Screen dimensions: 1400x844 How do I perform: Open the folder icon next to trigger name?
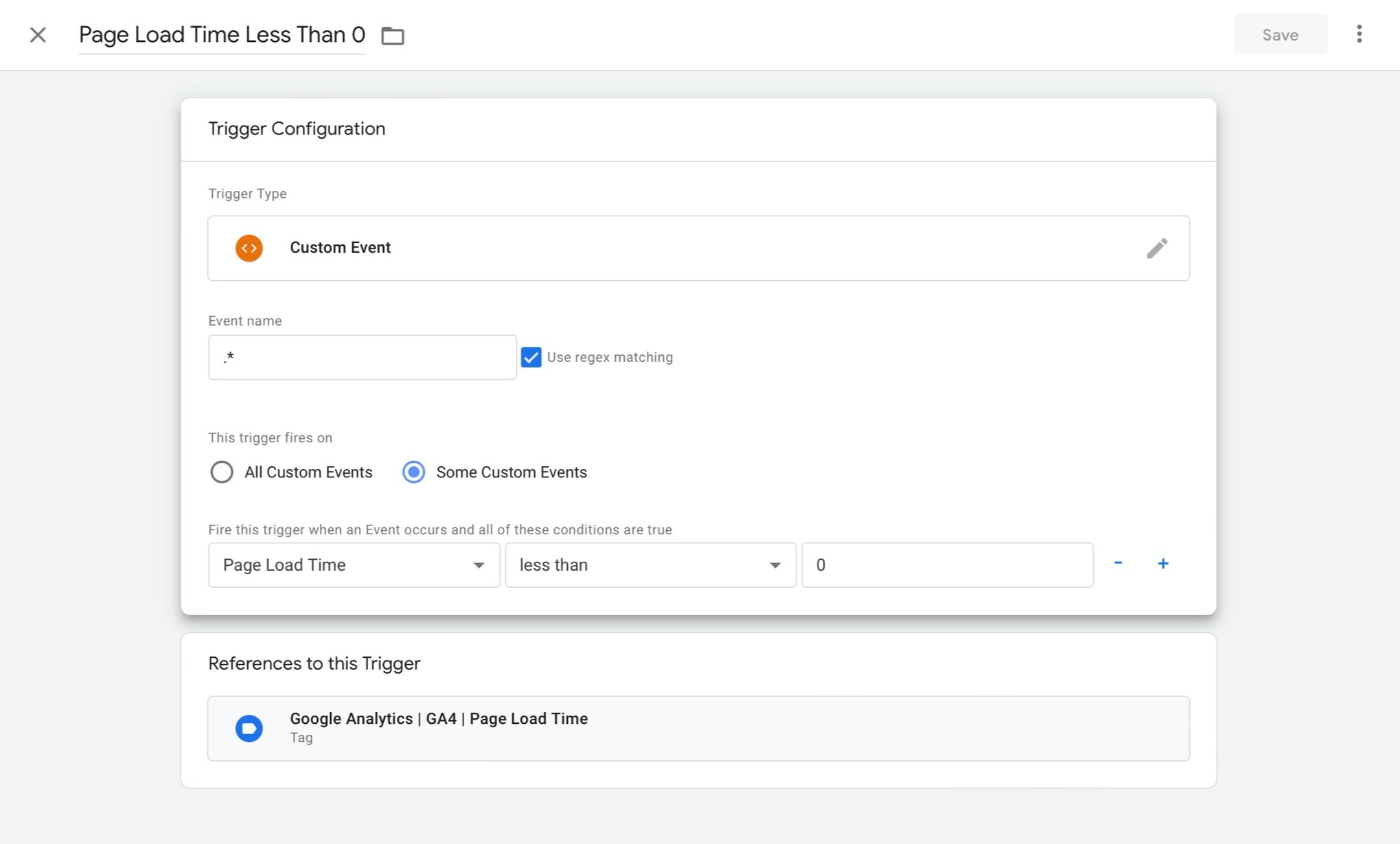[x=393, y=35]
